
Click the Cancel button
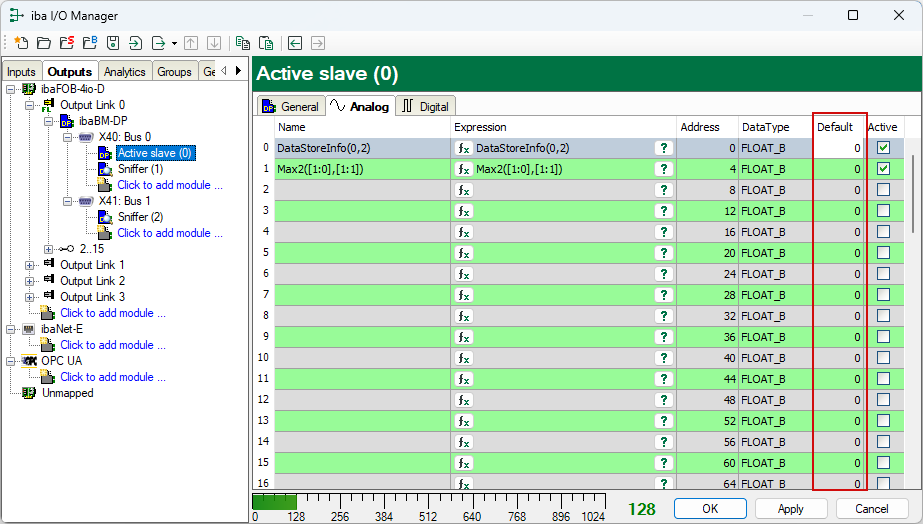[x=872, y=509]
